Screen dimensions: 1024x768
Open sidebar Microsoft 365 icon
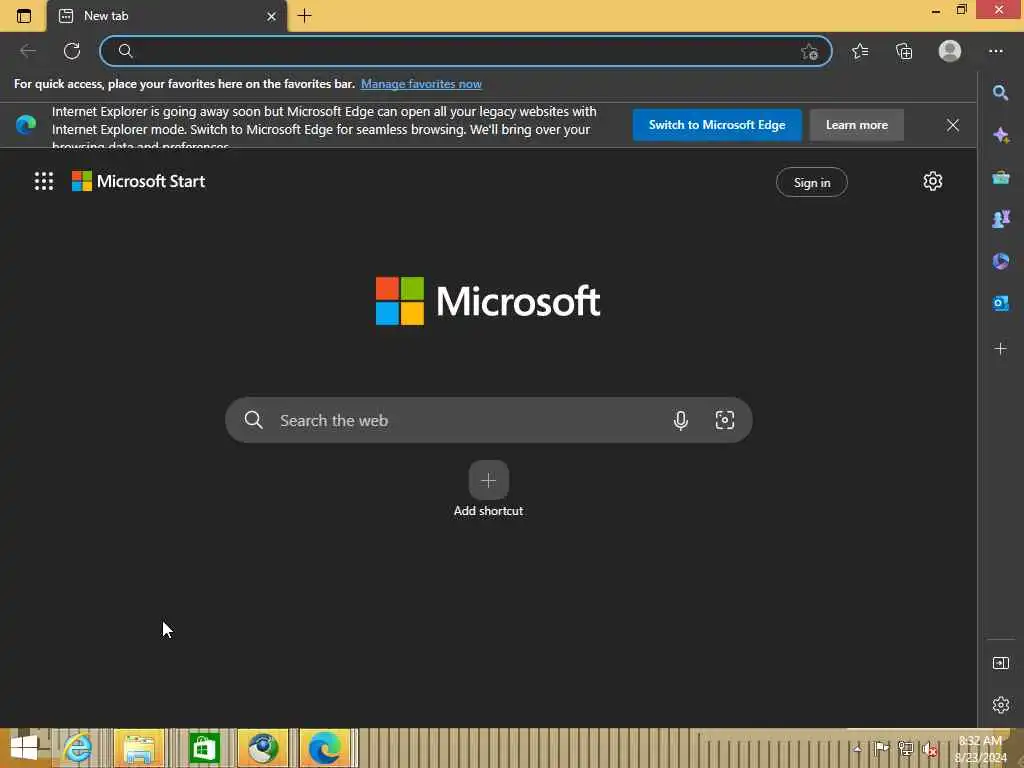point(1000,261)
